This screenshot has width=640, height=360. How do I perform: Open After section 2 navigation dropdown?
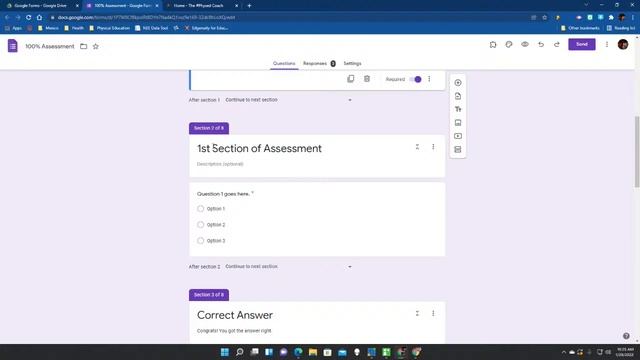pyautogui.click(x=288, y=267)
